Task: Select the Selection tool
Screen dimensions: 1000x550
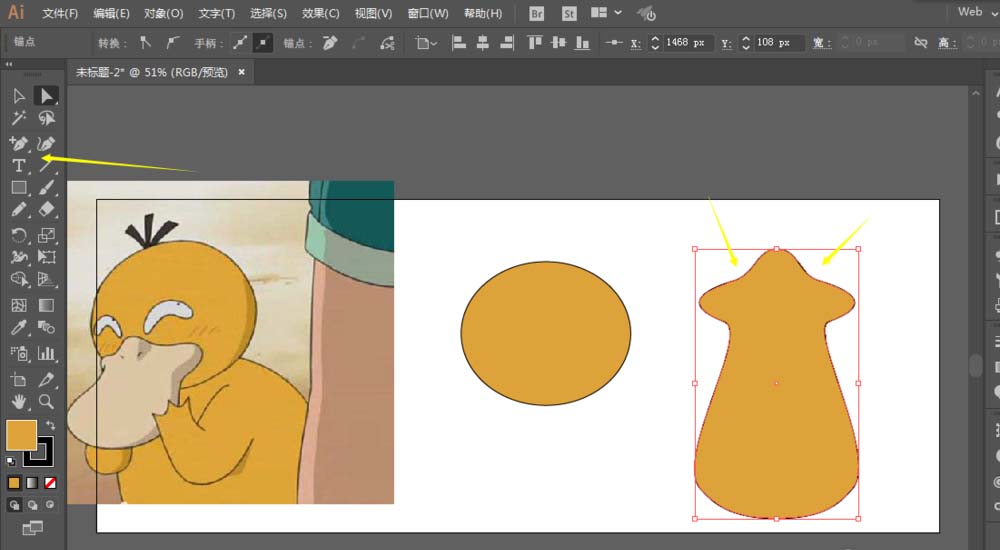Action: pos(18,96)
